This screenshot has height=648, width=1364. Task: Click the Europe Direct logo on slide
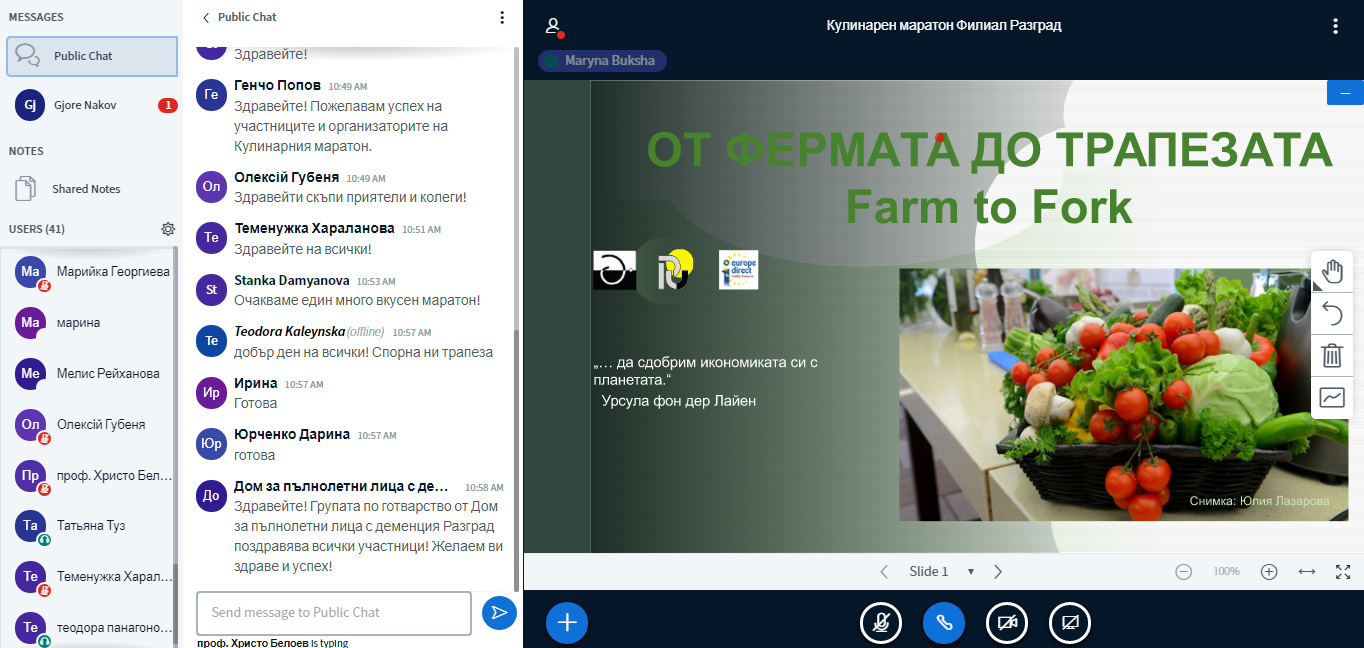pyautogui.click(x=738, y=270)
